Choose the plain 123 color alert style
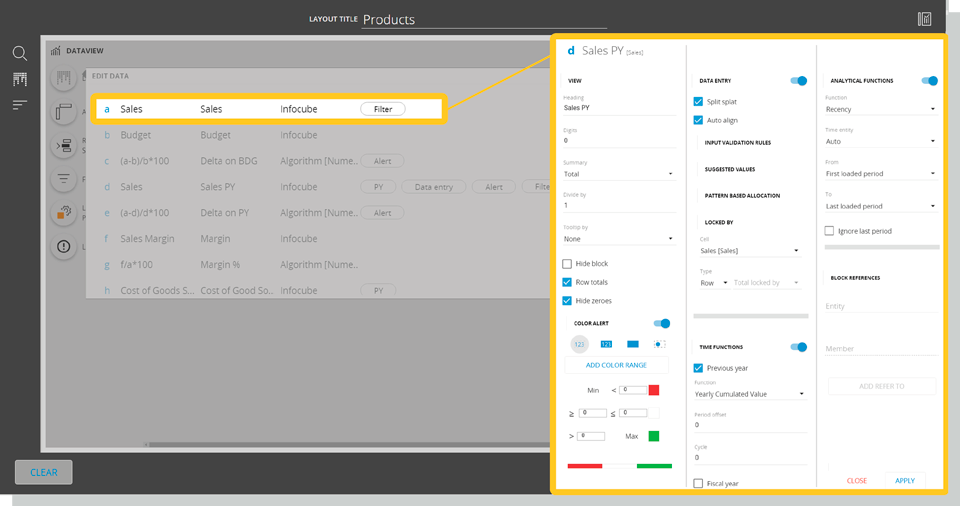The height and width of the screenshot is (506, 960). coord(579,344)
